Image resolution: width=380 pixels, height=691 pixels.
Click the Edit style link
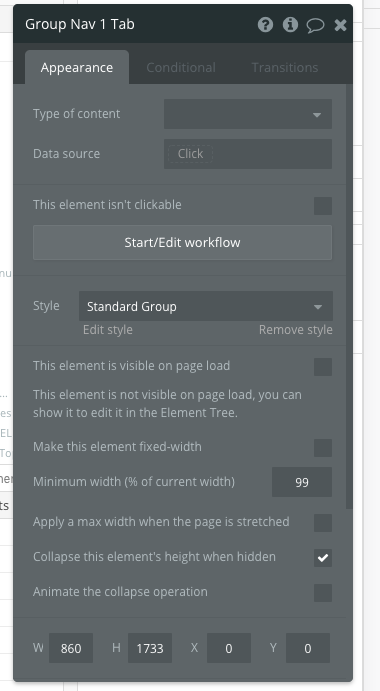tap(108, 330)
